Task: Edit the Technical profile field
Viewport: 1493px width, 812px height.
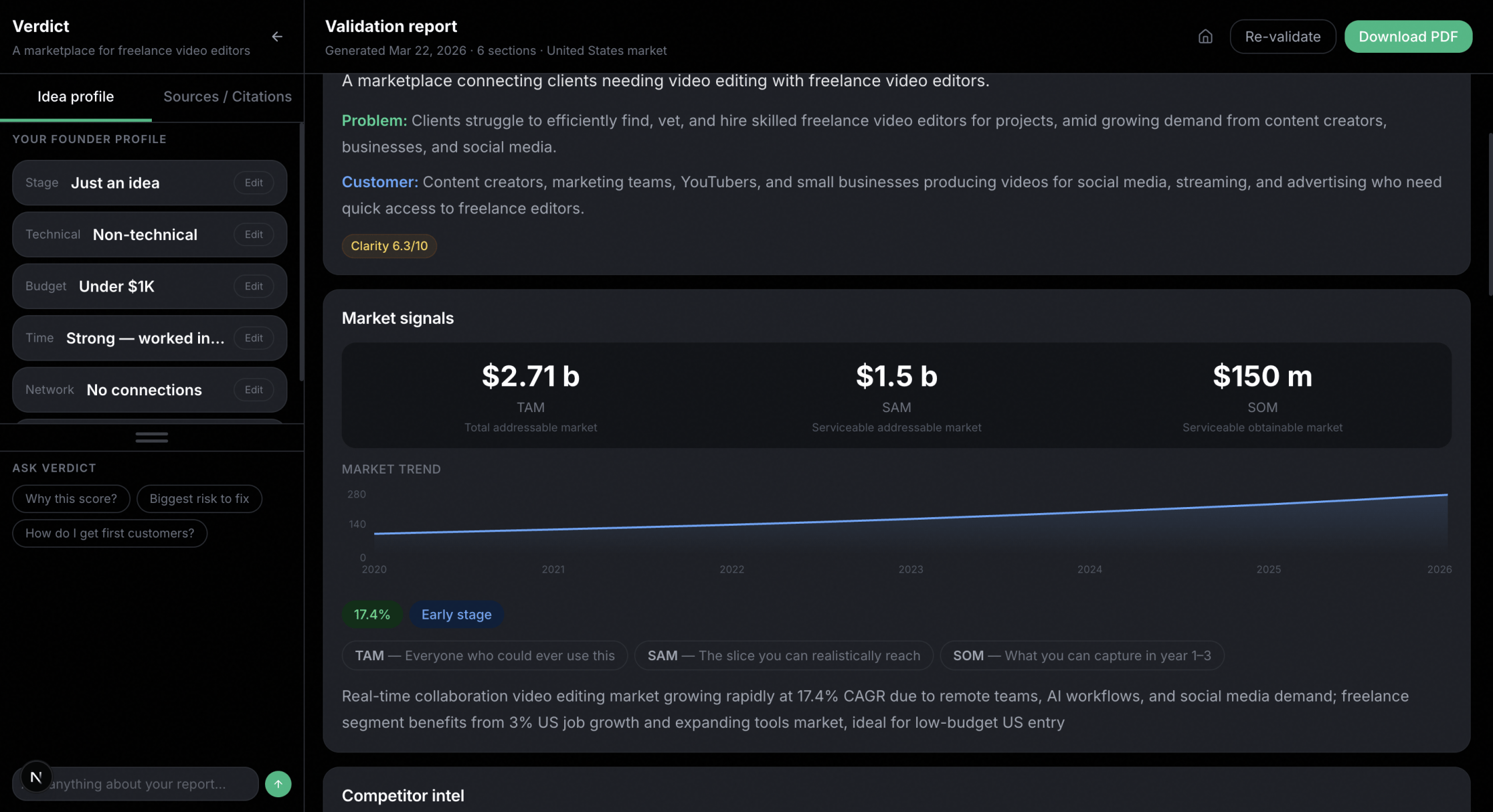Action: [254, 235]
